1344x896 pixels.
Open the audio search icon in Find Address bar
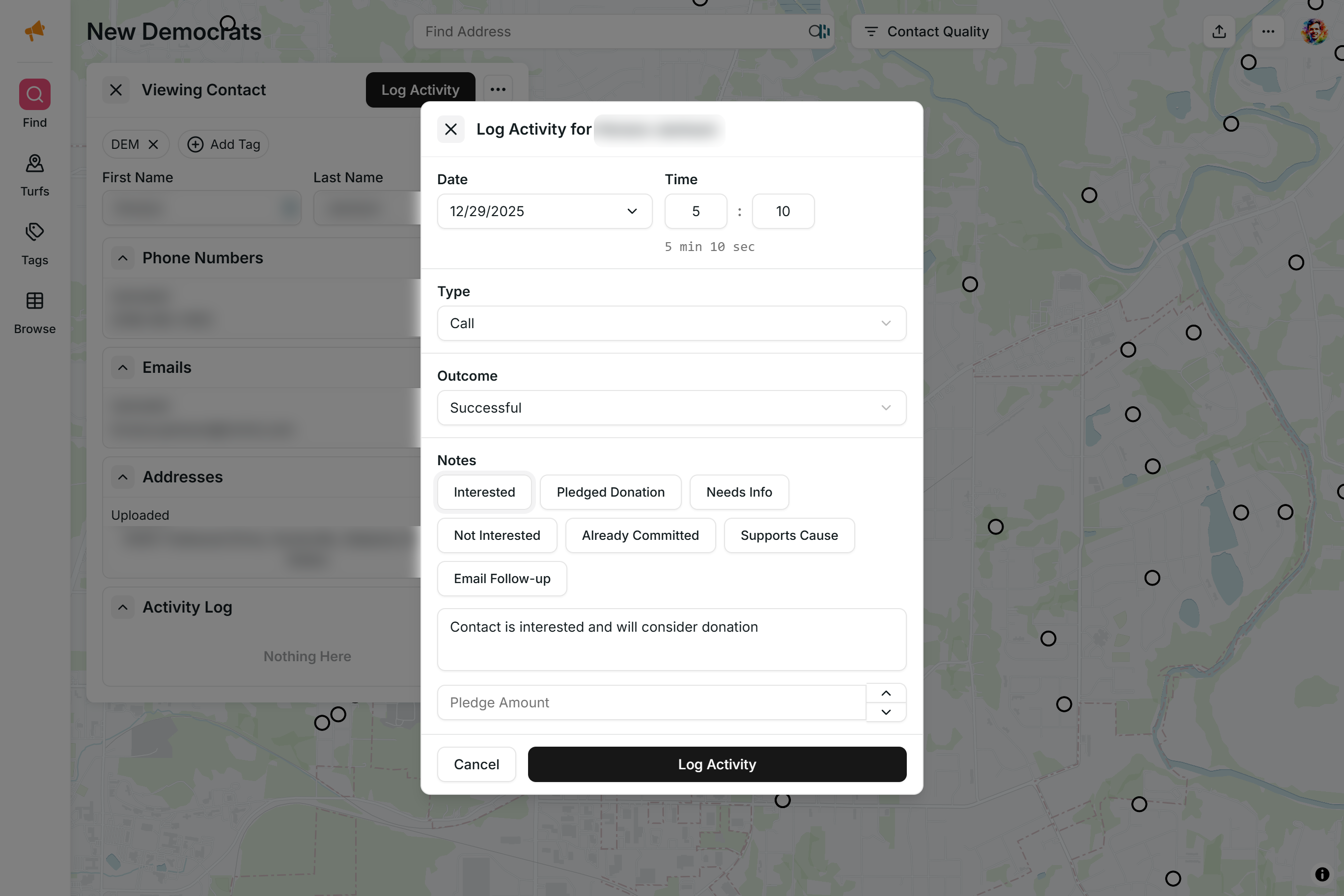[x=818, y=31]
